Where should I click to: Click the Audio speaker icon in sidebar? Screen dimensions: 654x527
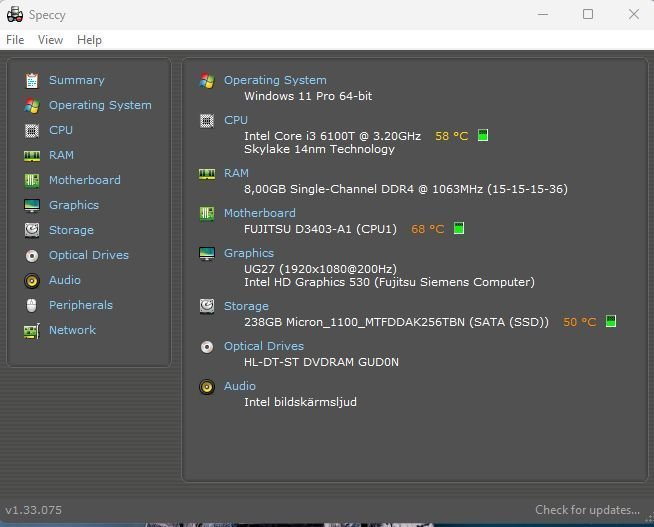click(32, 280)
